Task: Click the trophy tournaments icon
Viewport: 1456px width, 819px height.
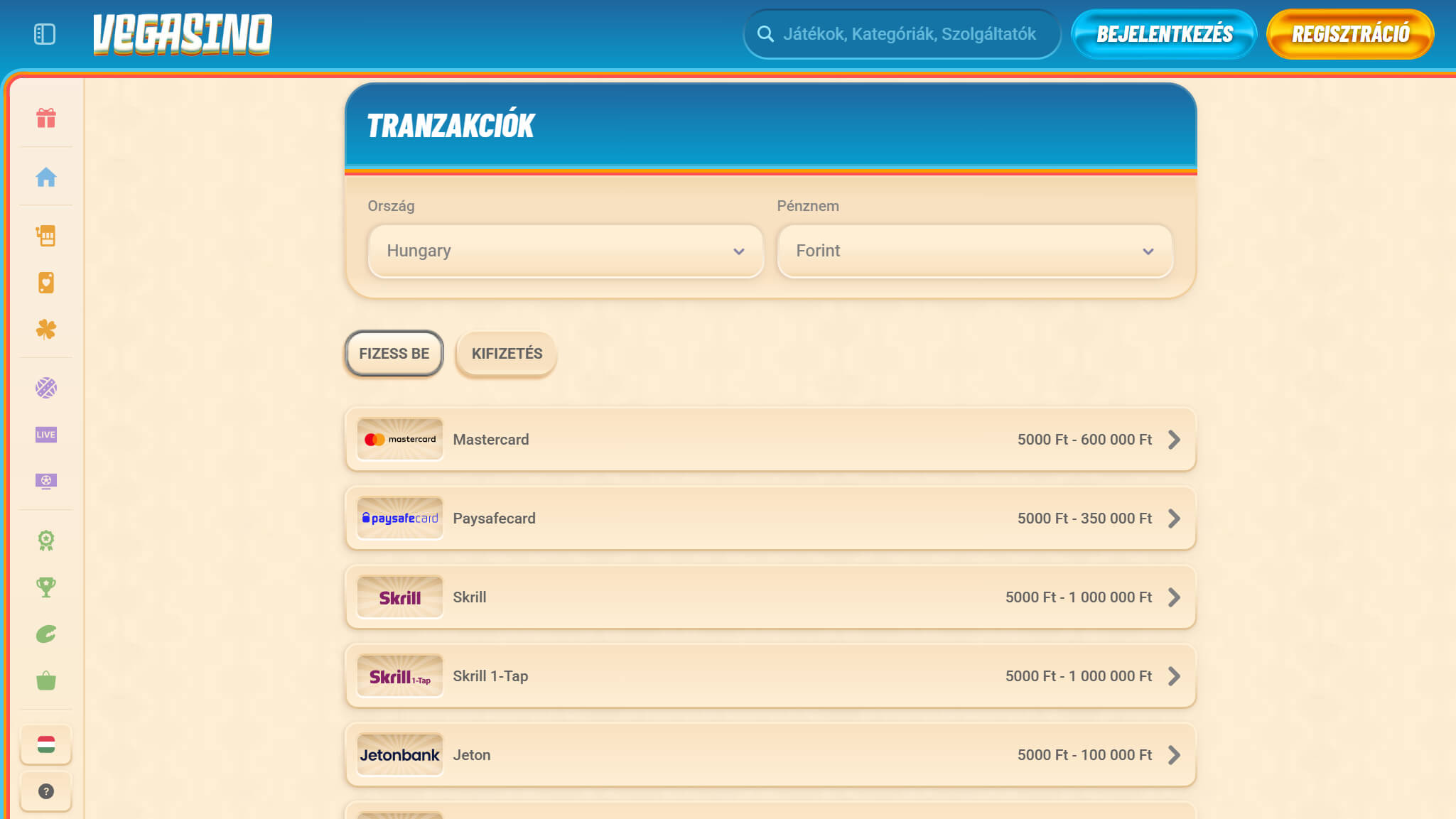Action: [x=45, y=587]
